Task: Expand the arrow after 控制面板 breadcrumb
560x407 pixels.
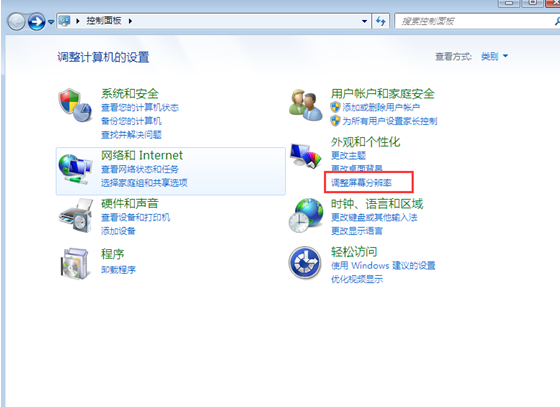Action: click(130, 21)
